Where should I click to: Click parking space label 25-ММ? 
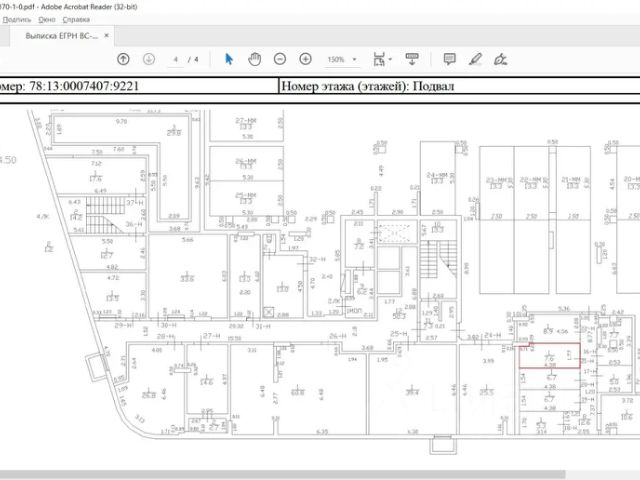pyautogui.click(x=246, y=196)
